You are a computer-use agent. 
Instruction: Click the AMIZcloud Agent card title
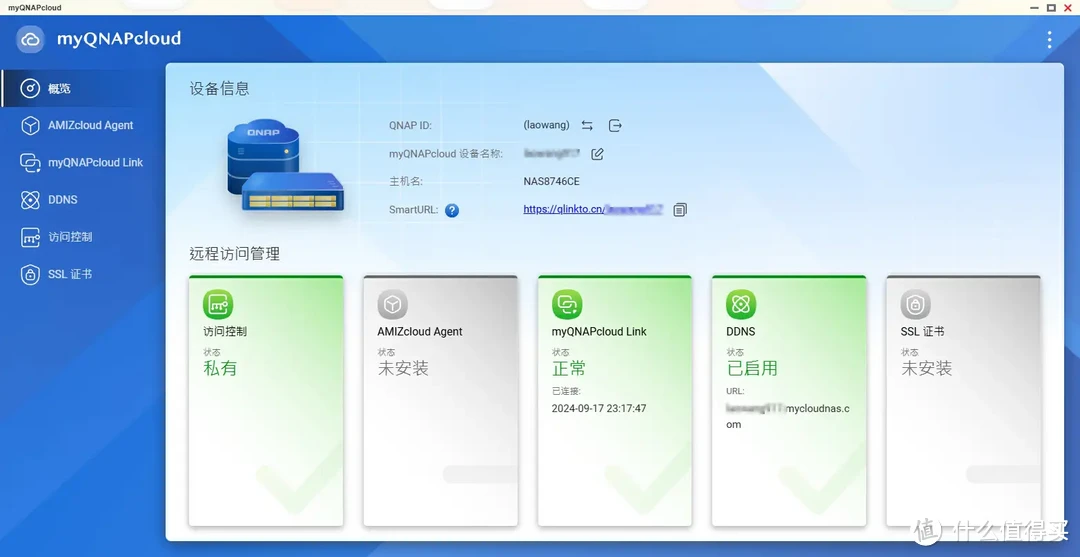tap(420, 332)
